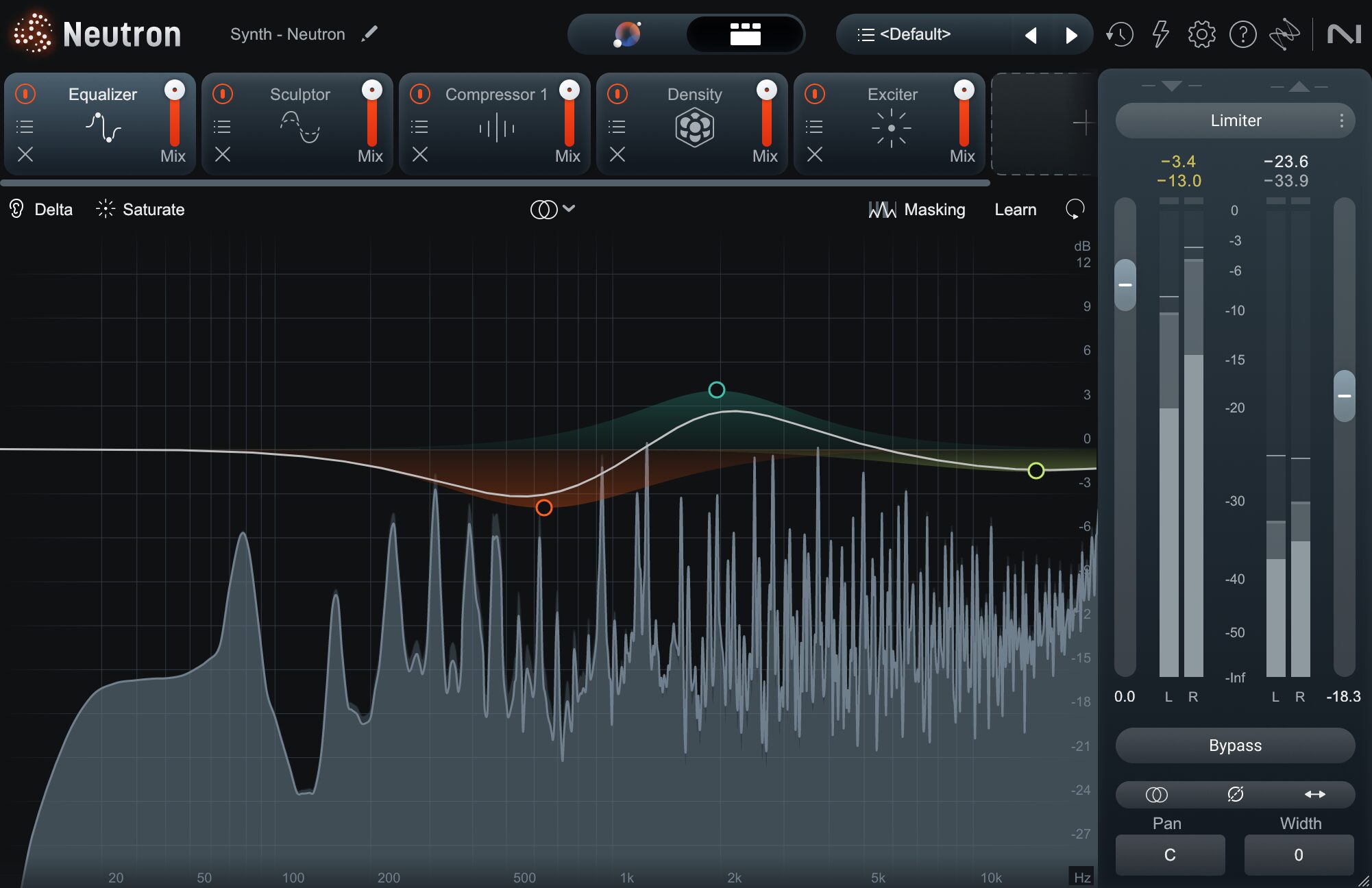The height and width of the screenshot is (888, 1372).
Task: Click the input gain fader
Action: pyautogui.click(x=1125, y=284)
